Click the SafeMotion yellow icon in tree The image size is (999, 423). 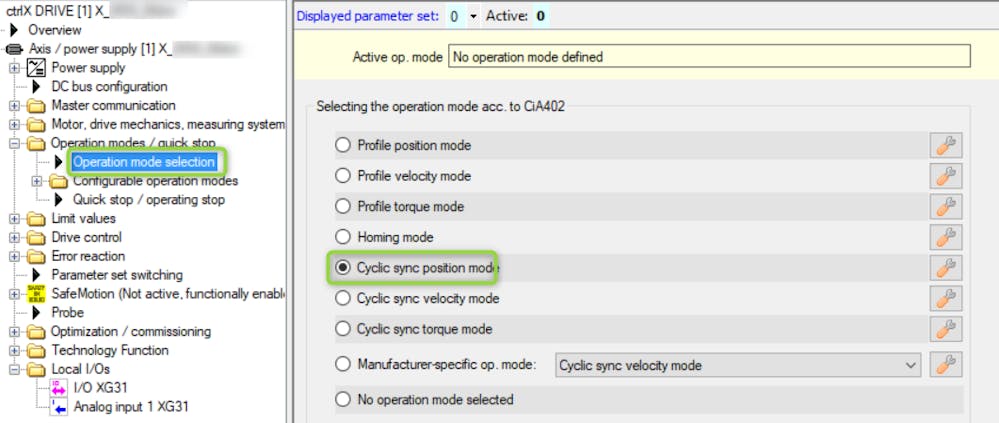[x=37, y=294]
